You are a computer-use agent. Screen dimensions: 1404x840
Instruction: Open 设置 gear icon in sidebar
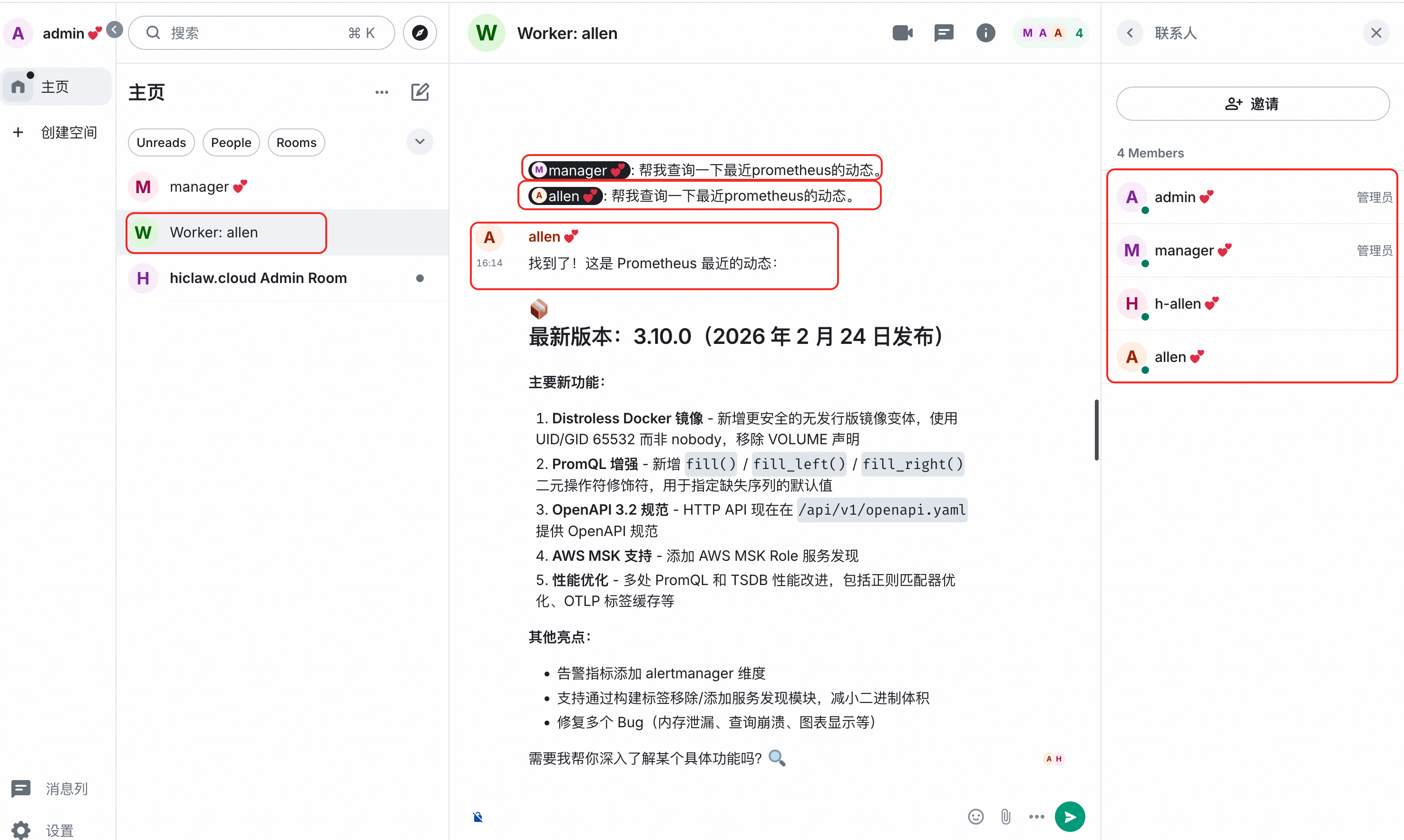tap(21, 830)
